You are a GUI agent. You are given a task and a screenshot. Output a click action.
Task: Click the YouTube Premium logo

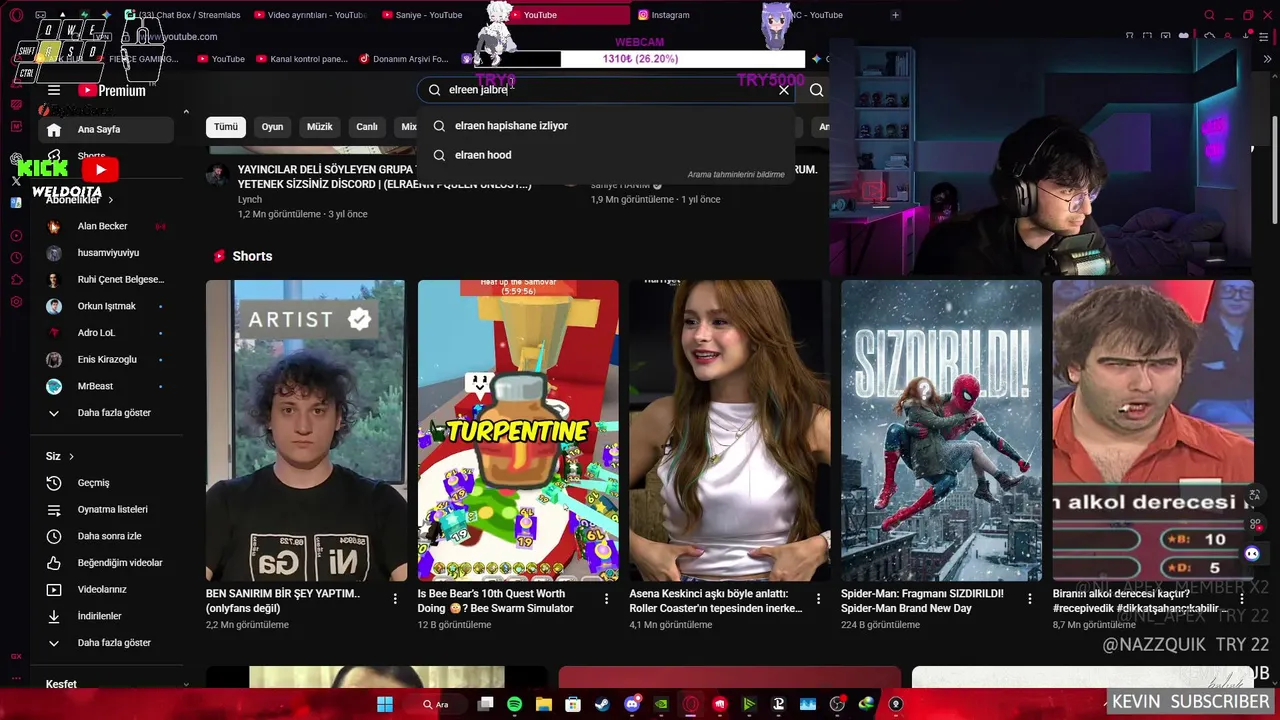pos(112,90)
